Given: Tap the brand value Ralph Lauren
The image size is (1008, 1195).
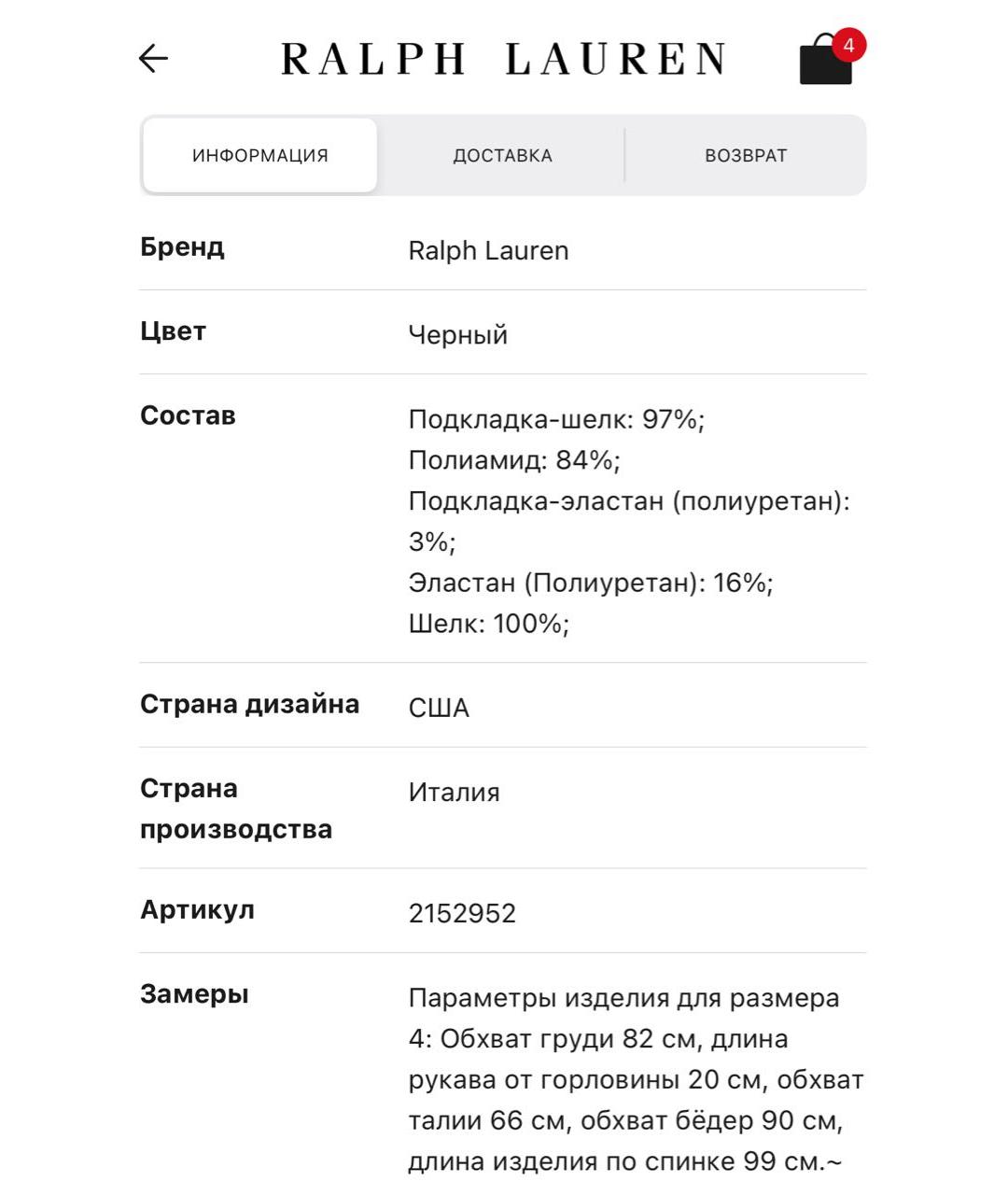Looking at the screenshot, I should tap(488, 250).
